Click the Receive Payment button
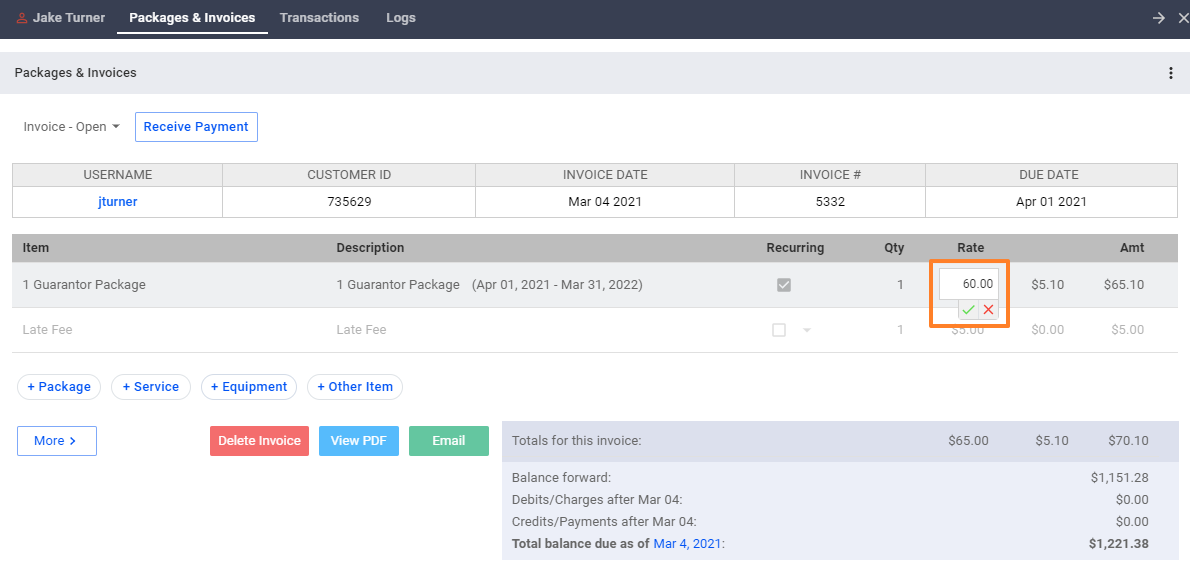1190x569 pixels. [196, 127]
